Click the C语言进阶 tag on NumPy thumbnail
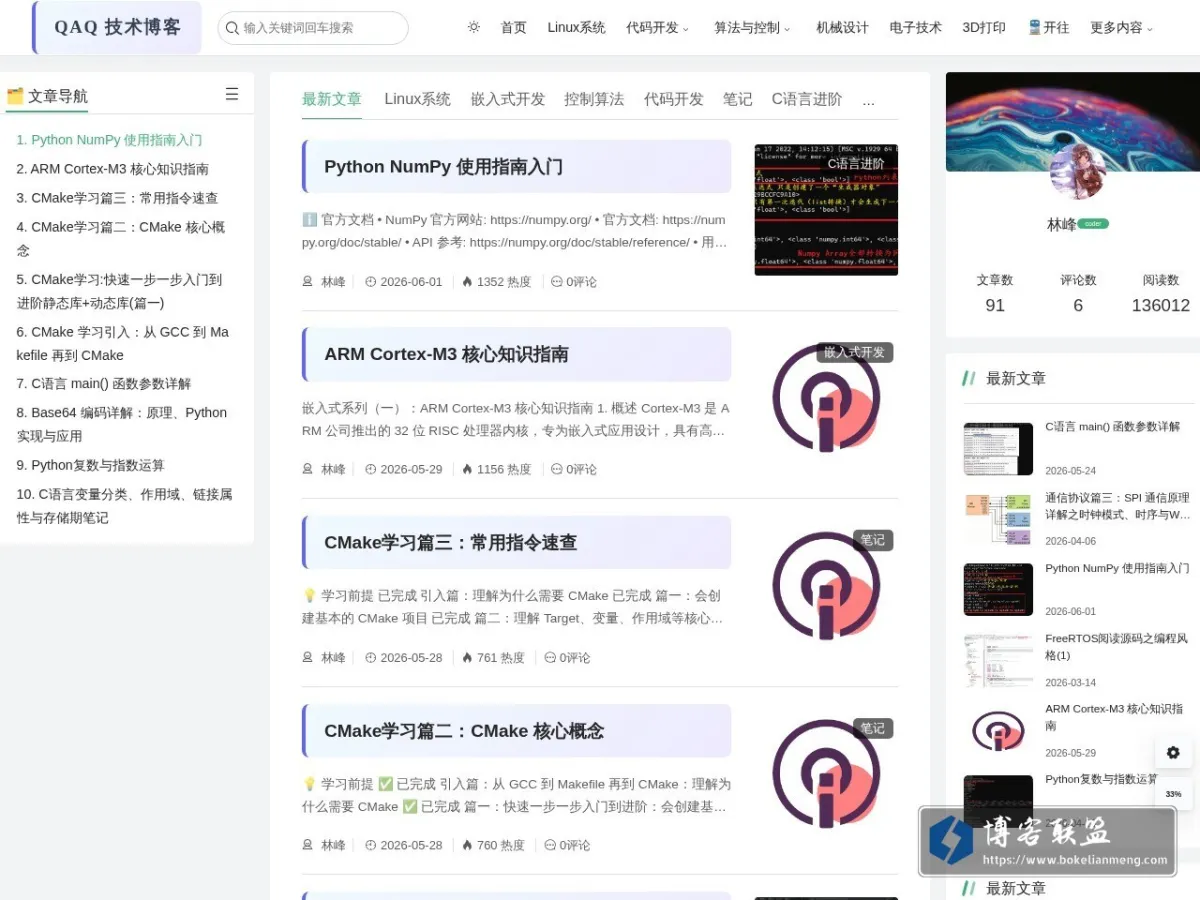This screenshot has height=900, width=1200. pyautogui.click(x=856, y=163)
